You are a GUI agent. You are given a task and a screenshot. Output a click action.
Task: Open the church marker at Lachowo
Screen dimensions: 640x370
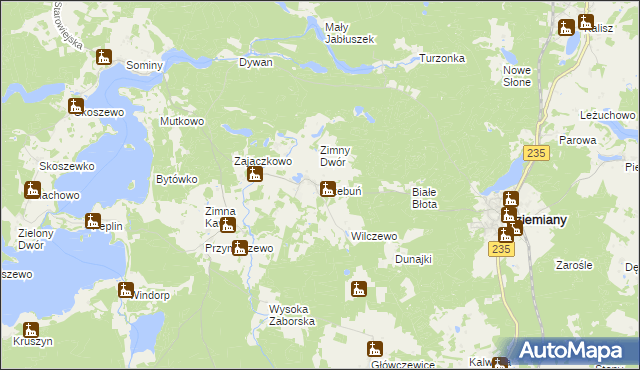coord(32,190)
